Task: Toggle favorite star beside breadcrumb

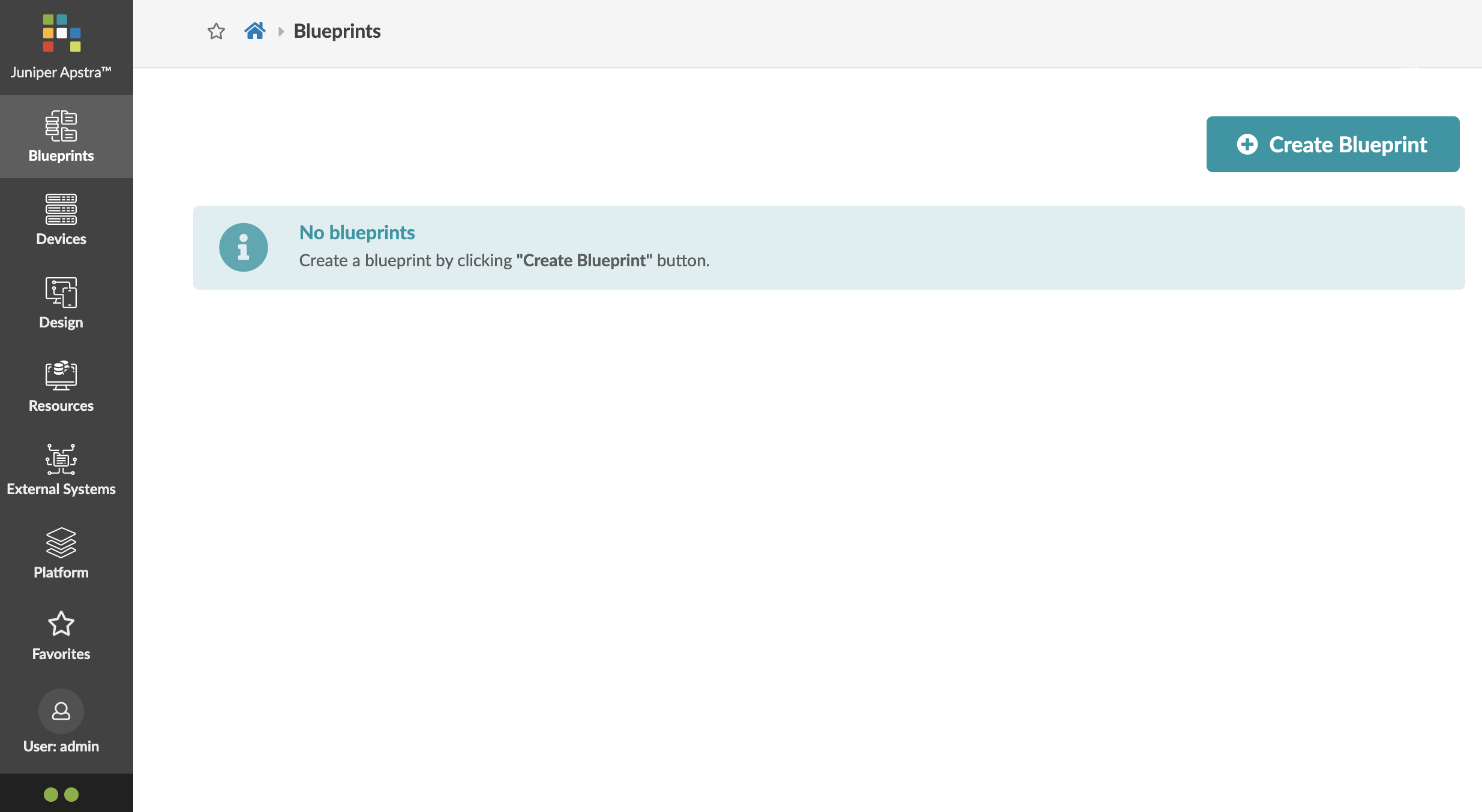Action: (216, 31)
